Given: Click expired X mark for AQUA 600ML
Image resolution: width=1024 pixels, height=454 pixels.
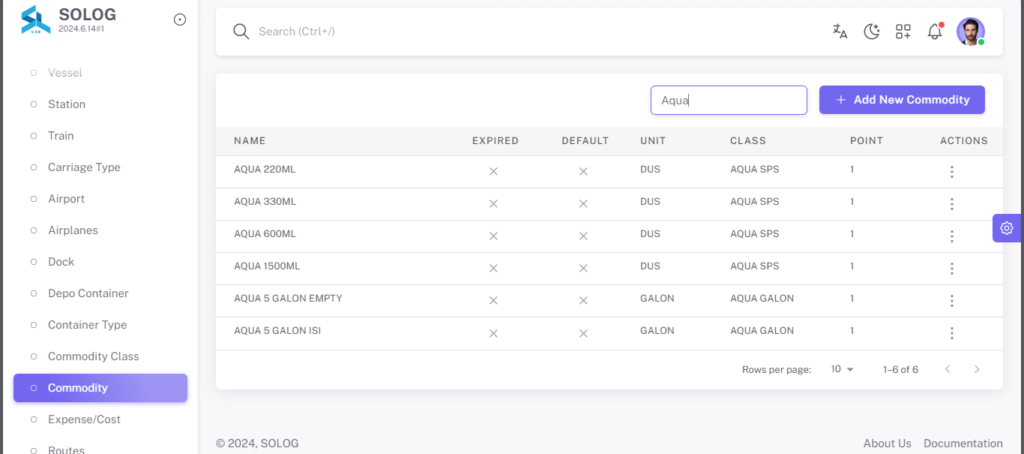Looking at the screenshot, I should point(494,236).
